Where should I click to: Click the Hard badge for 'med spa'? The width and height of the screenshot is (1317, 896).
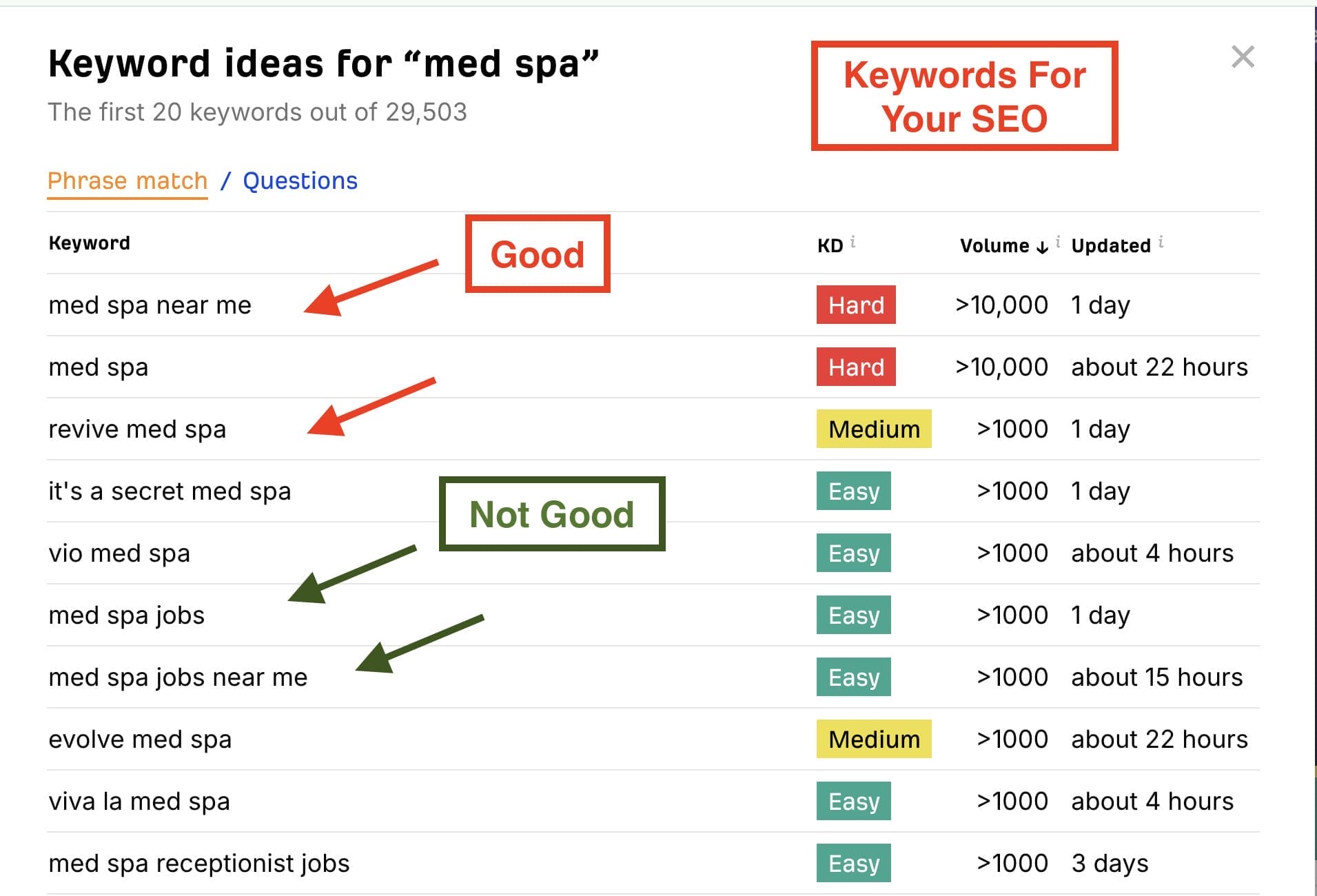pyautogui.click(x=856, y=367)
